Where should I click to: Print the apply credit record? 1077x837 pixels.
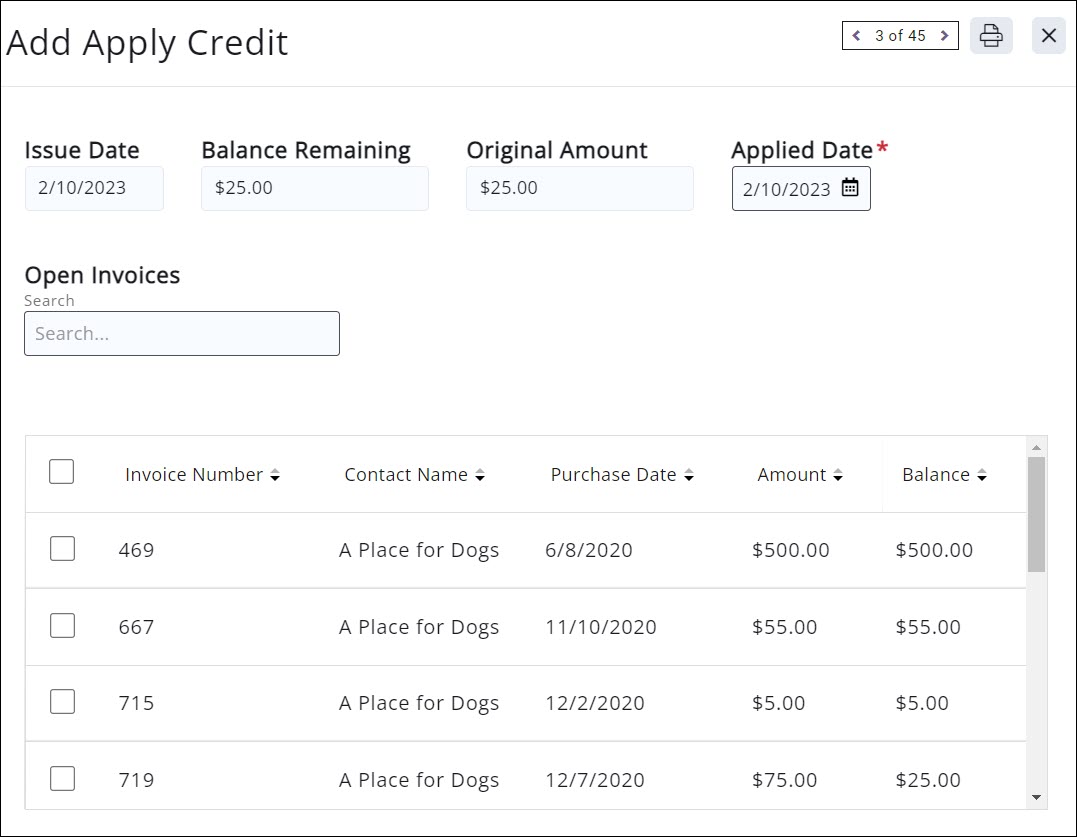(x=991, y=35)
